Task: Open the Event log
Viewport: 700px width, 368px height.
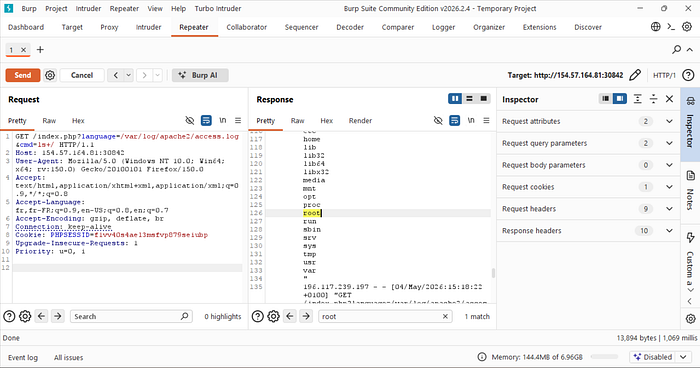Action: [x=23, y=357]
